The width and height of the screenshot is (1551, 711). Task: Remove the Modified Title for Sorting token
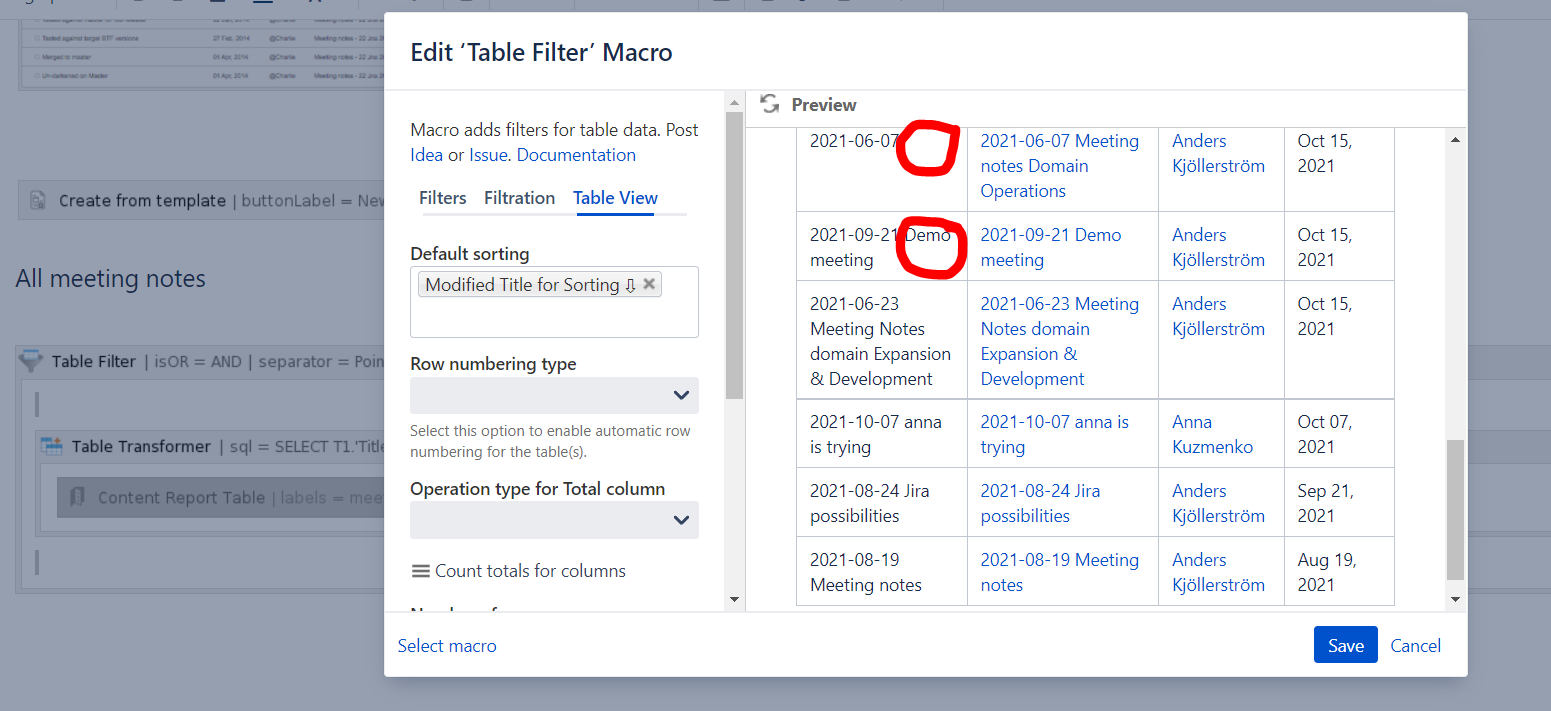pos(649,284)
